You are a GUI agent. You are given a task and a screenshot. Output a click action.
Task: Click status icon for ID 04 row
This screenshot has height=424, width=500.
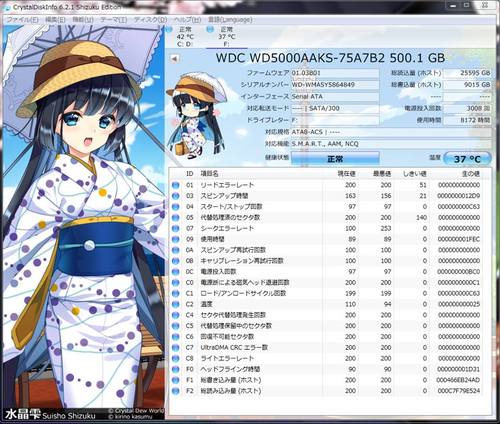pyautogui.click(x=175, y=207)
